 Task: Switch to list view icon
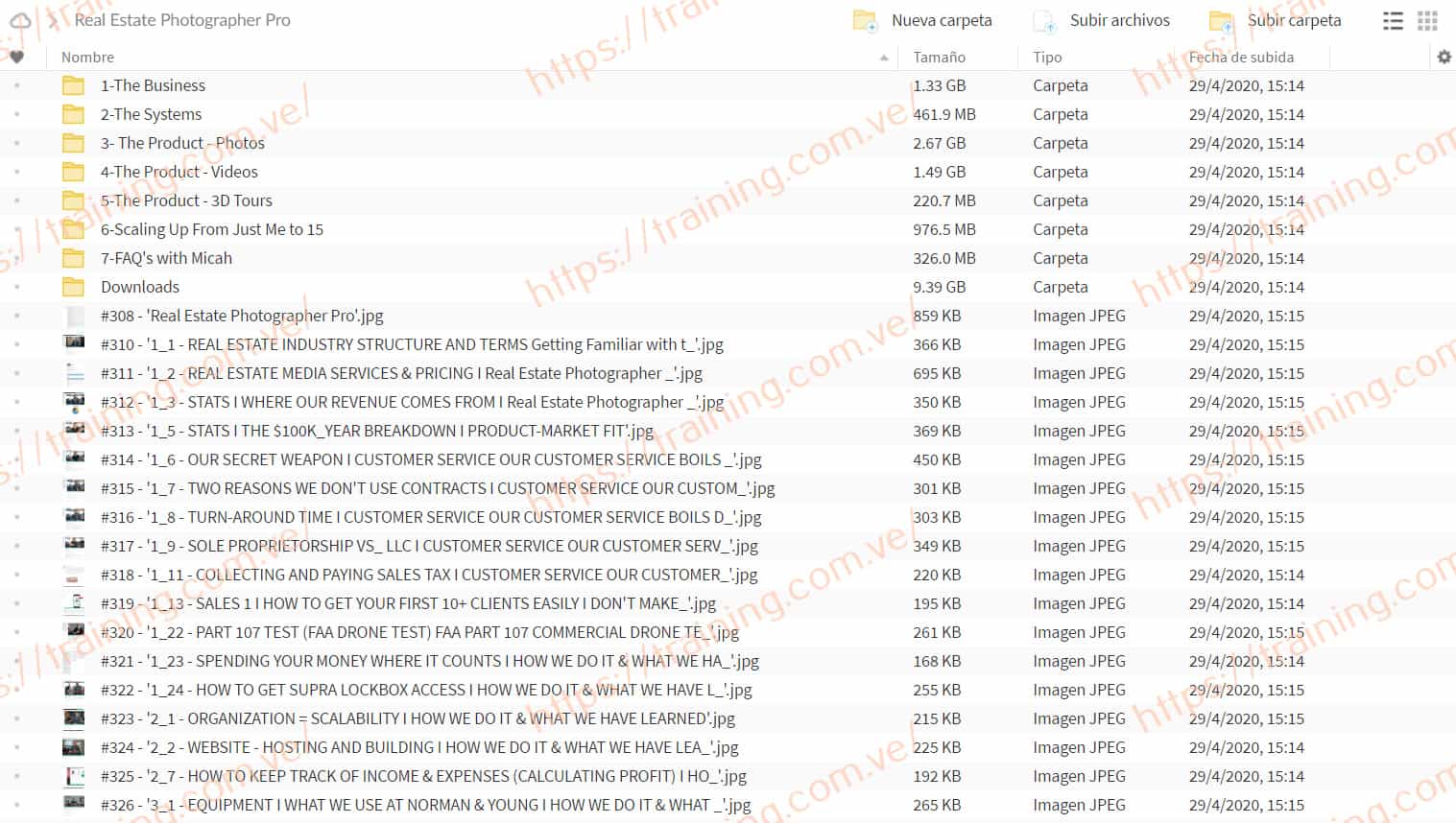point(1393,20)
